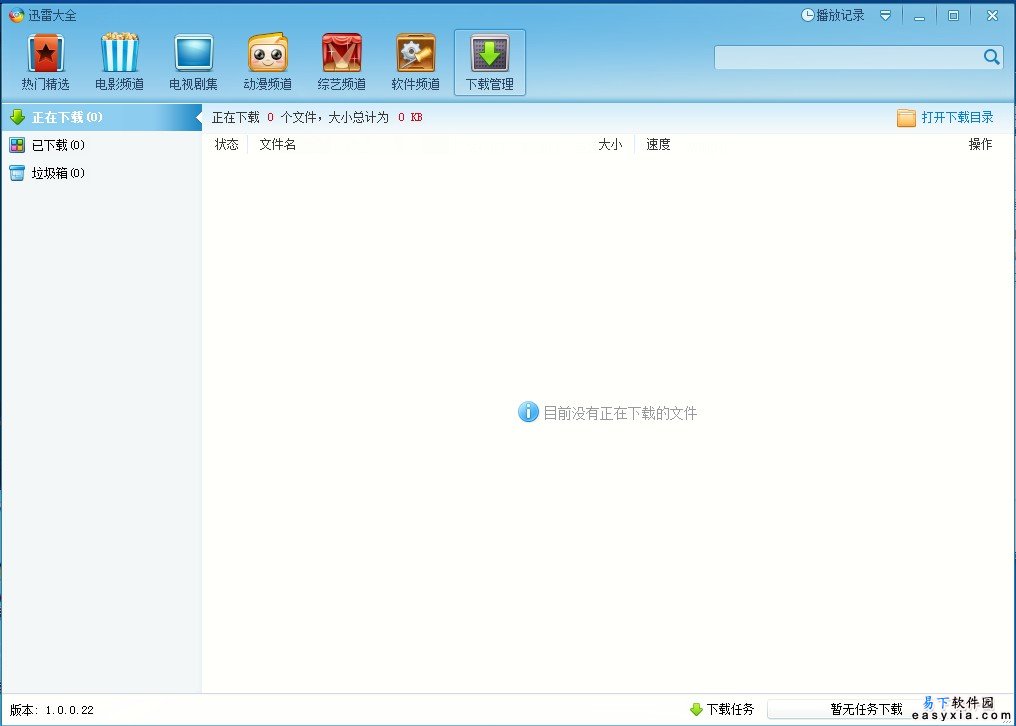Maximize the 迅雷大全 window

coord(953,16)
